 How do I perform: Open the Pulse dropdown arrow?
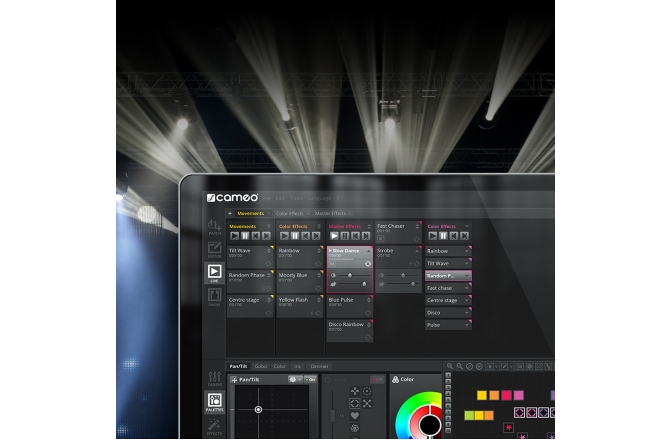coord(467,325)
